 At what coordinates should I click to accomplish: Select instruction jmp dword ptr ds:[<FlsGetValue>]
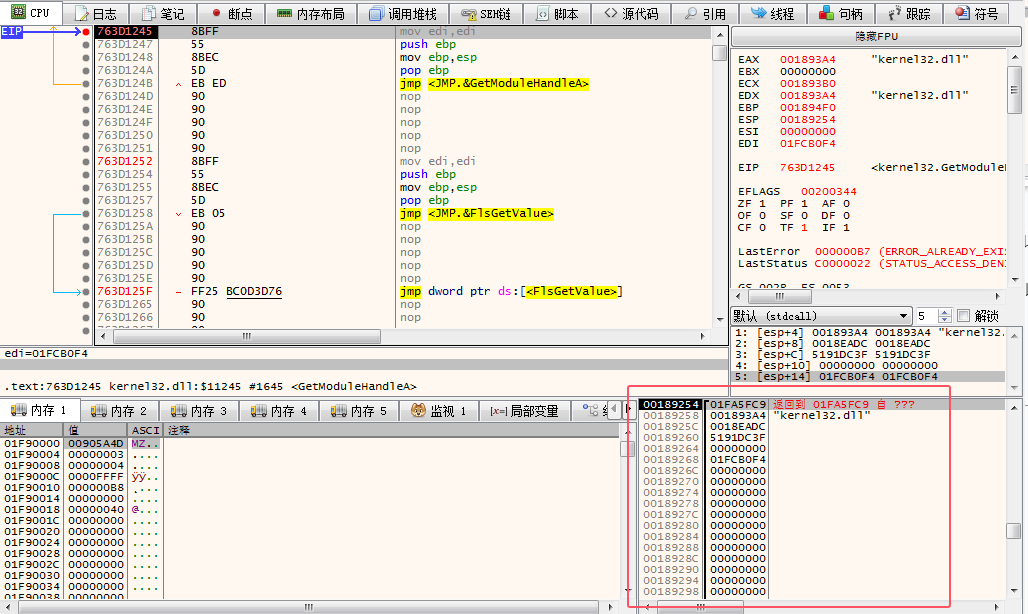(x=511, y=292)
